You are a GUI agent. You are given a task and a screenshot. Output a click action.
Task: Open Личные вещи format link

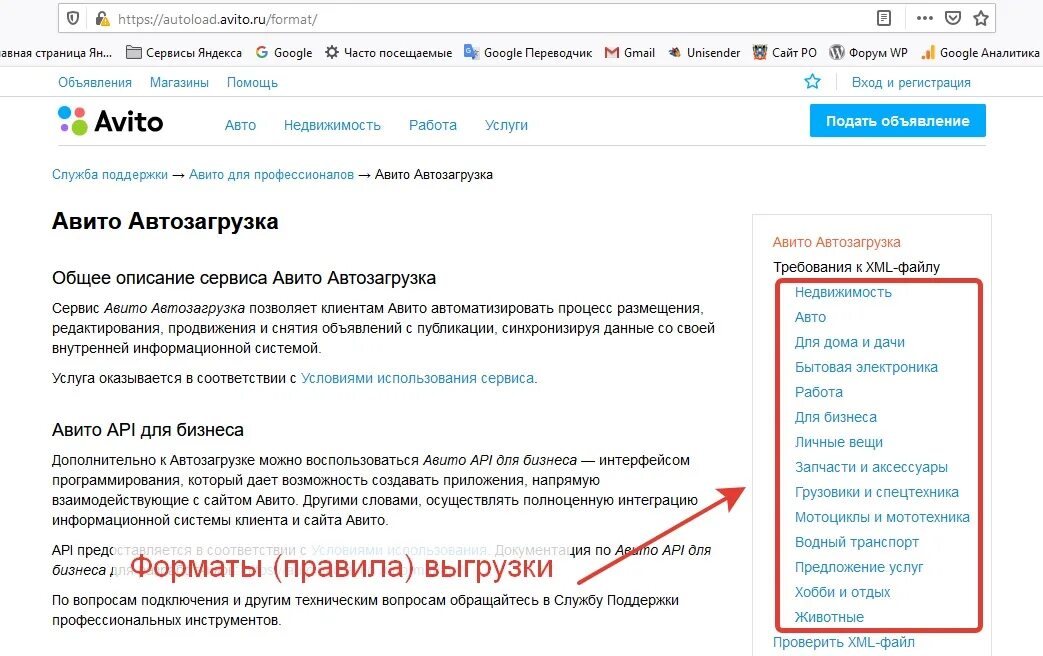pos(839,442)
